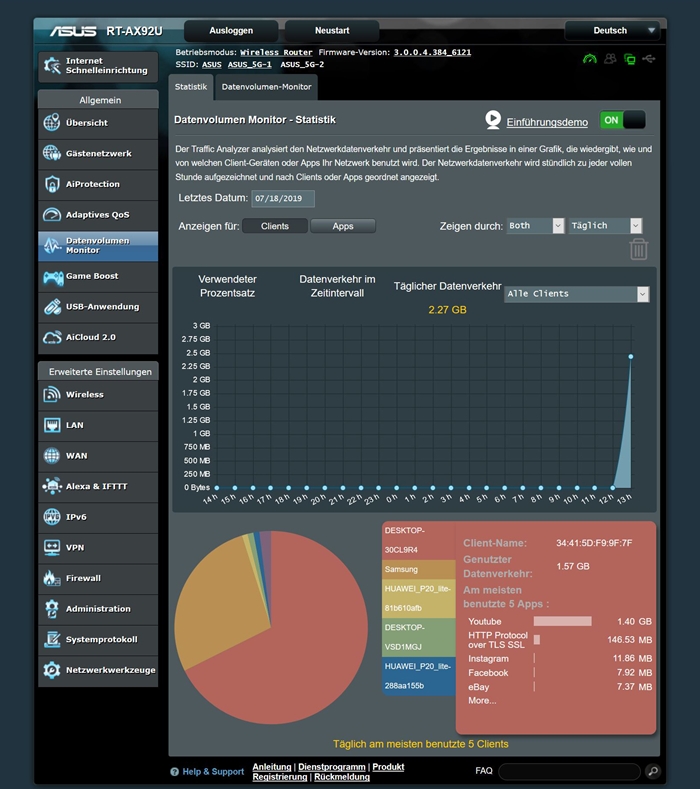
Task: Click the green network clients status icon
Action: pyautogui.click(x=629, y=59)
